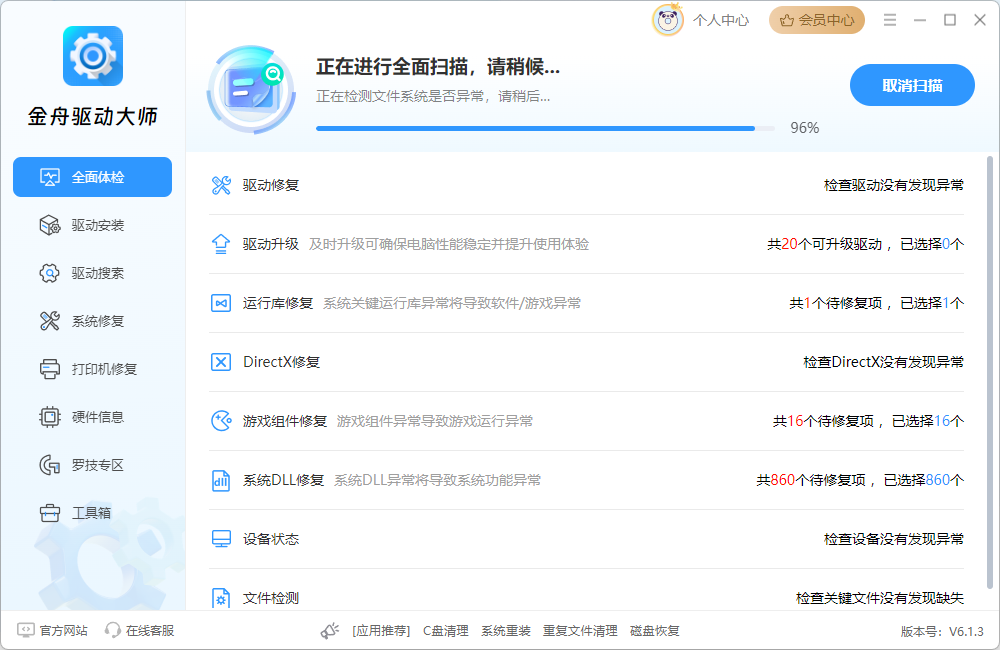This screenshot has width=1000, height=650.
Task: Click the headset icon for 在线客服
Action: point(113,630)
